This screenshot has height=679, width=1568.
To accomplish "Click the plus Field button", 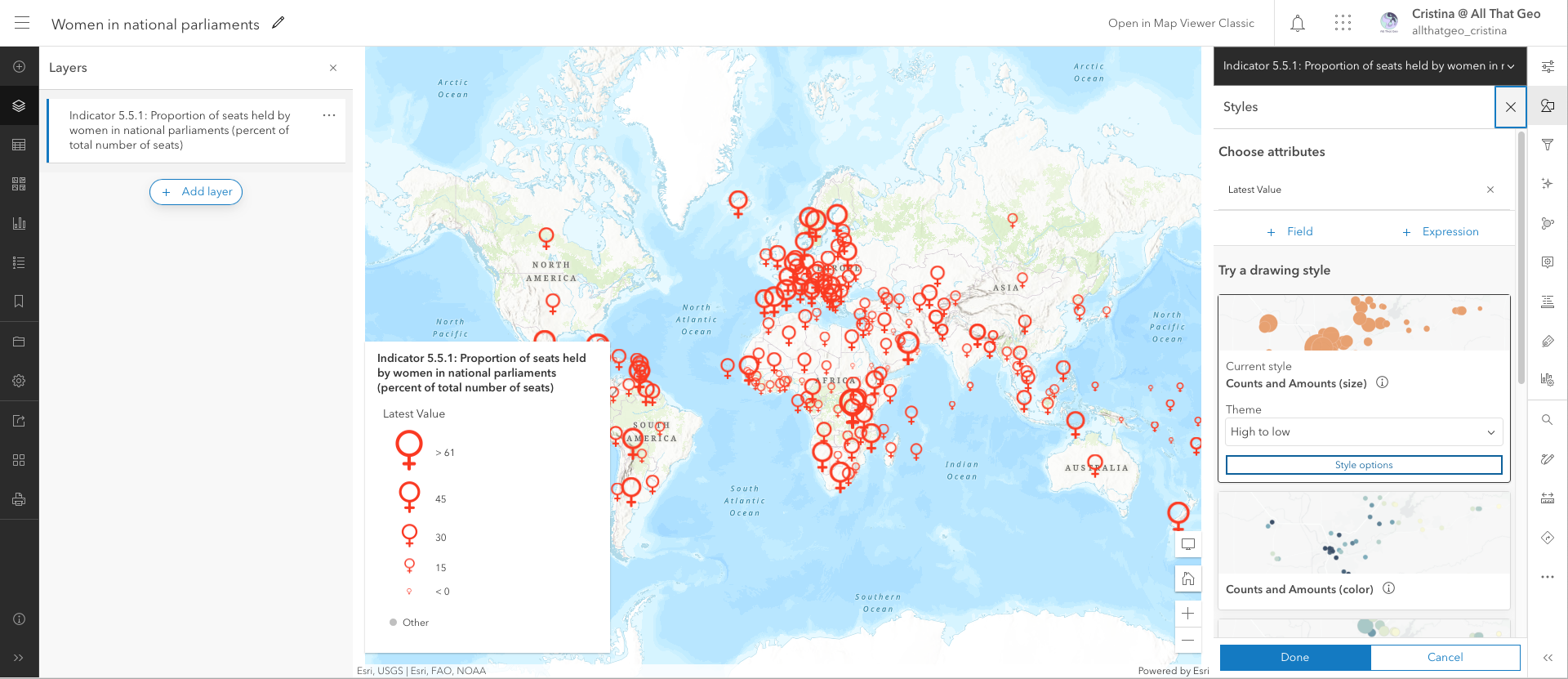I will click(1290, 232).
